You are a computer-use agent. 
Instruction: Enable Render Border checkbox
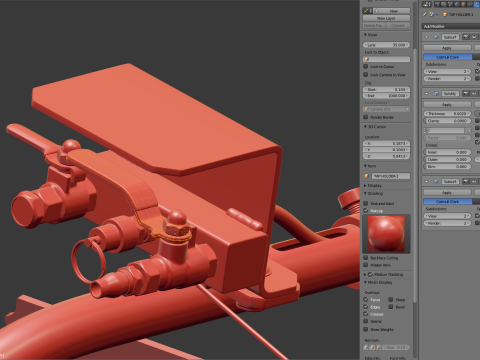[366, 117]
